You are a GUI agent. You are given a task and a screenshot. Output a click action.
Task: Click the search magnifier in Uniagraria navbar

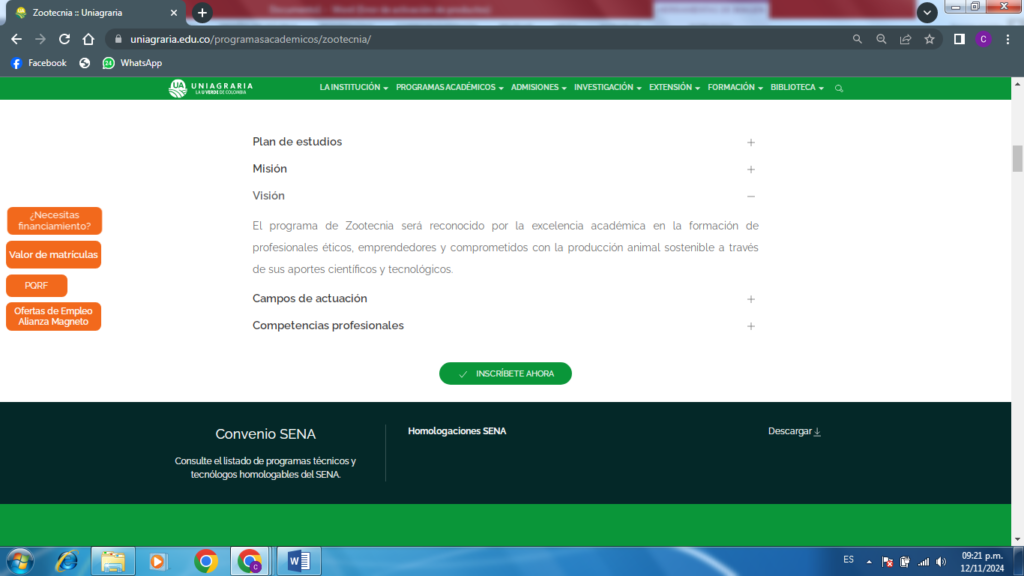tap(839, 88)
